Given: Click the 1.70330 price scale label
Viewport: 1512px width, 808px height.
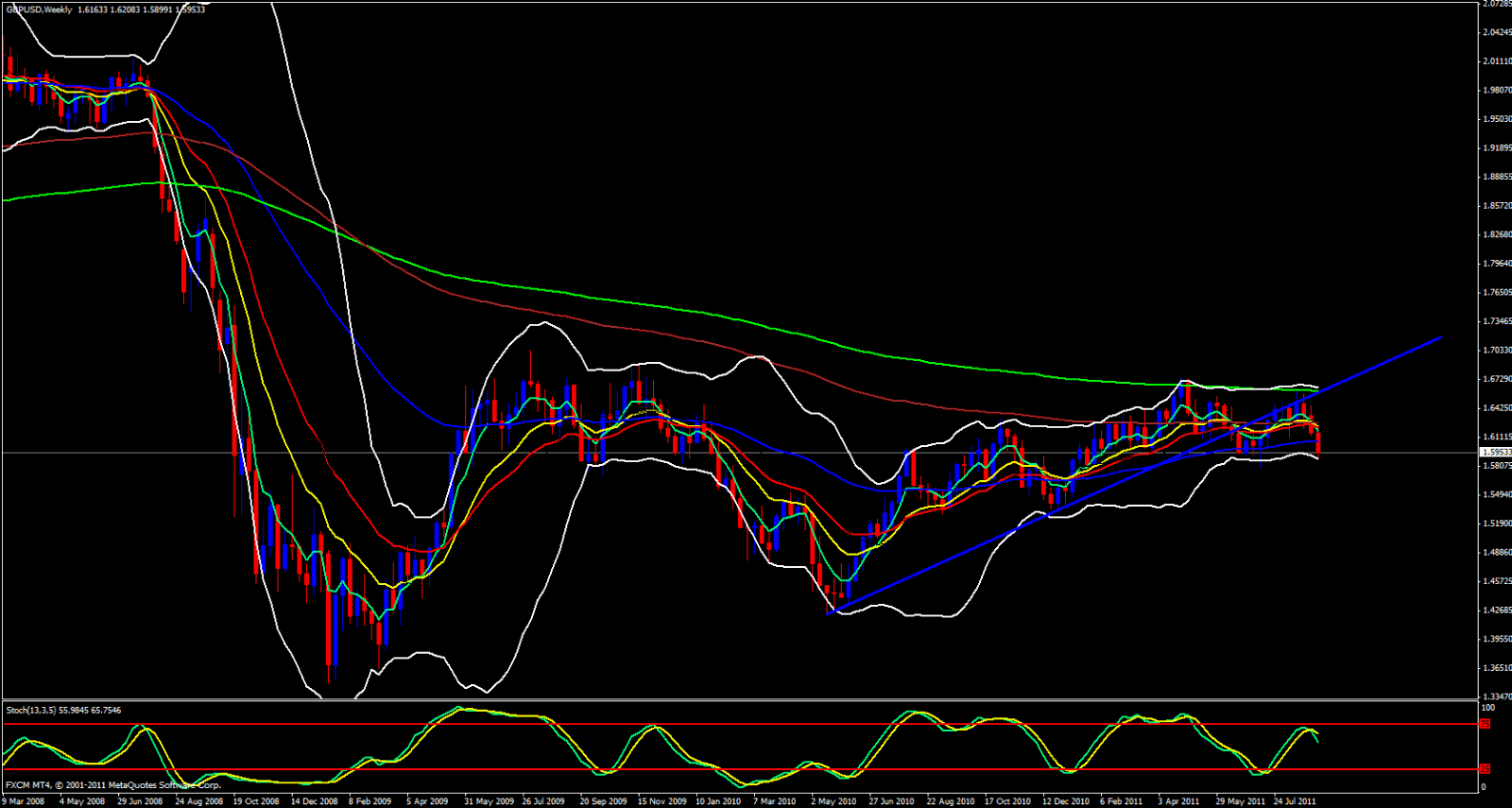Looking at the screenshot, I should pyautogui.click(x=1497, y=351).
